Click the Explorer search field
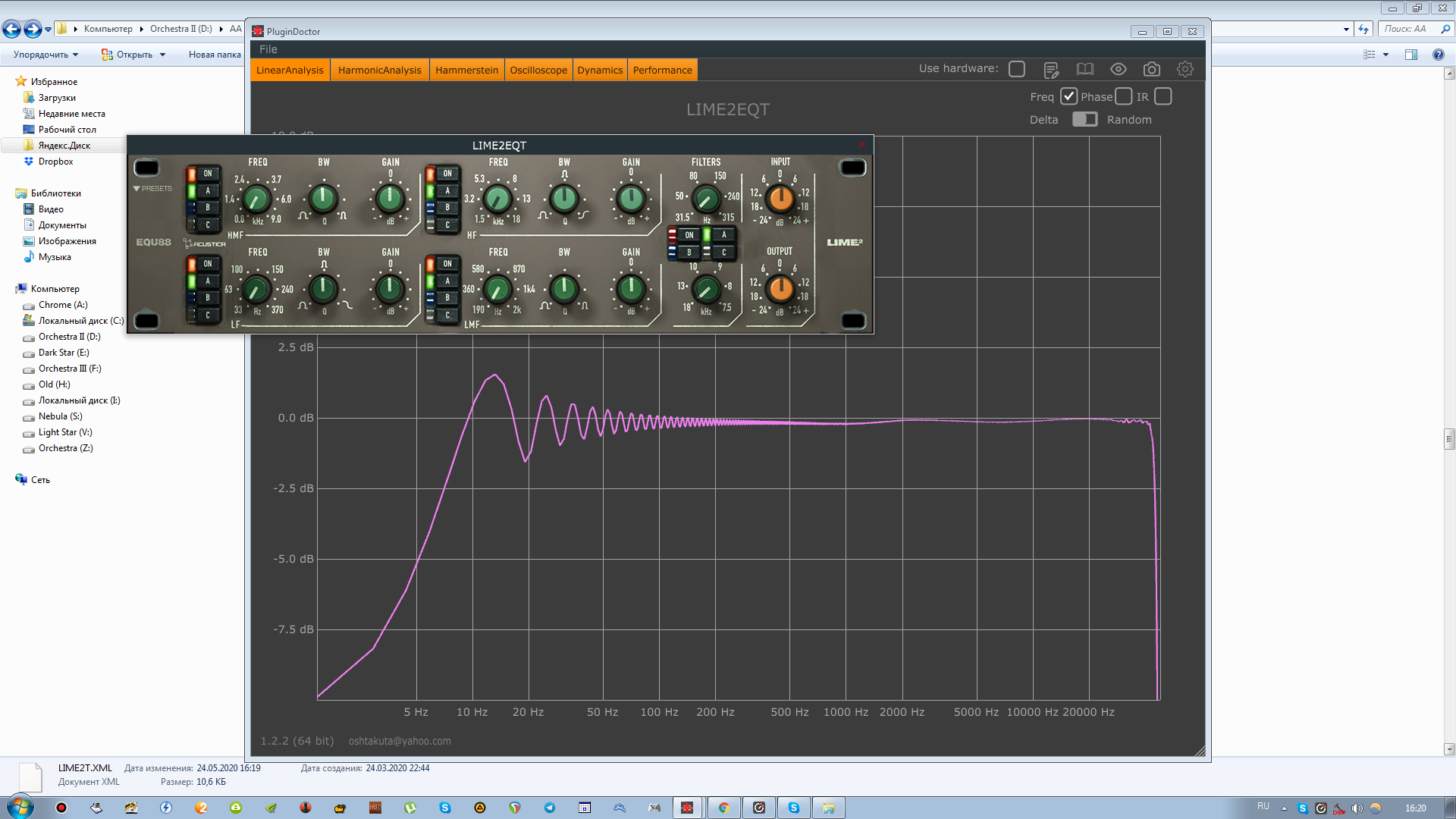Image resolution: width=1456 pixels, height=819 pixels. pos(1415,29)
